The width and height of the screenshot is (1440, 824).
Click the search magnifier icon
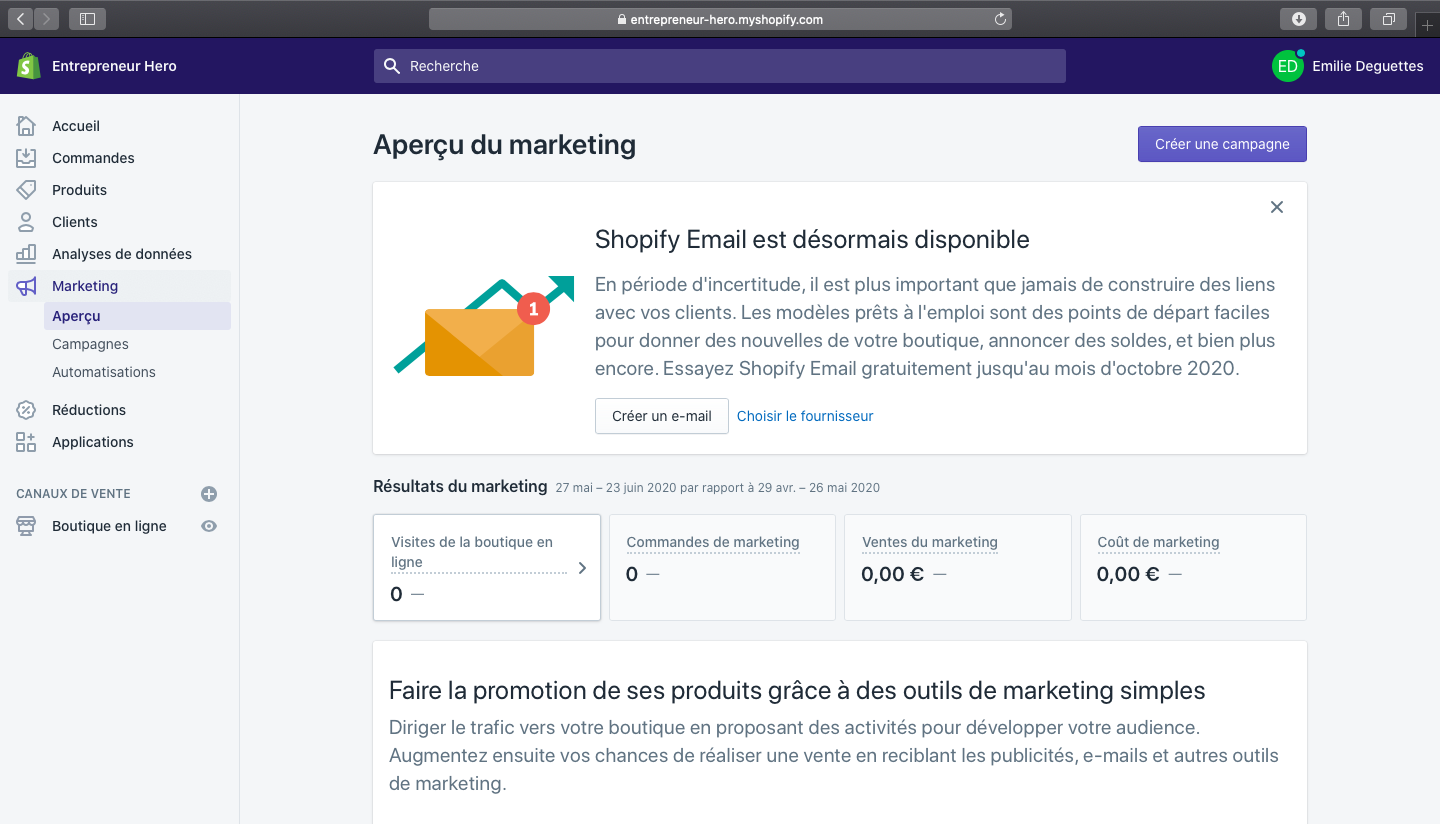coord(392,66)
